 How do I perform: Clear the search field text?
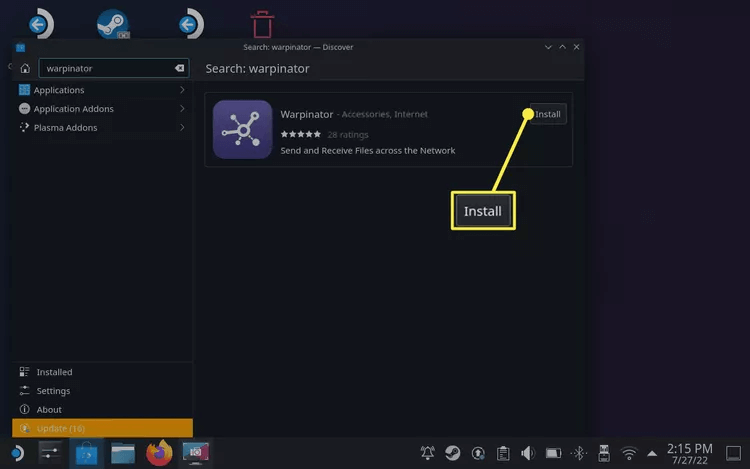pyautogui.click(x=179, y=68)
